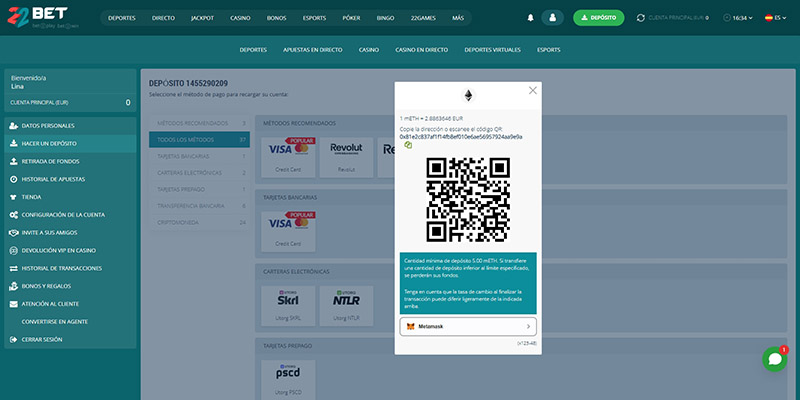The height and width of the screenshot is (400, 800).
Task: Click the Ethereum logo in the dialog
Action: coord(468,95)
